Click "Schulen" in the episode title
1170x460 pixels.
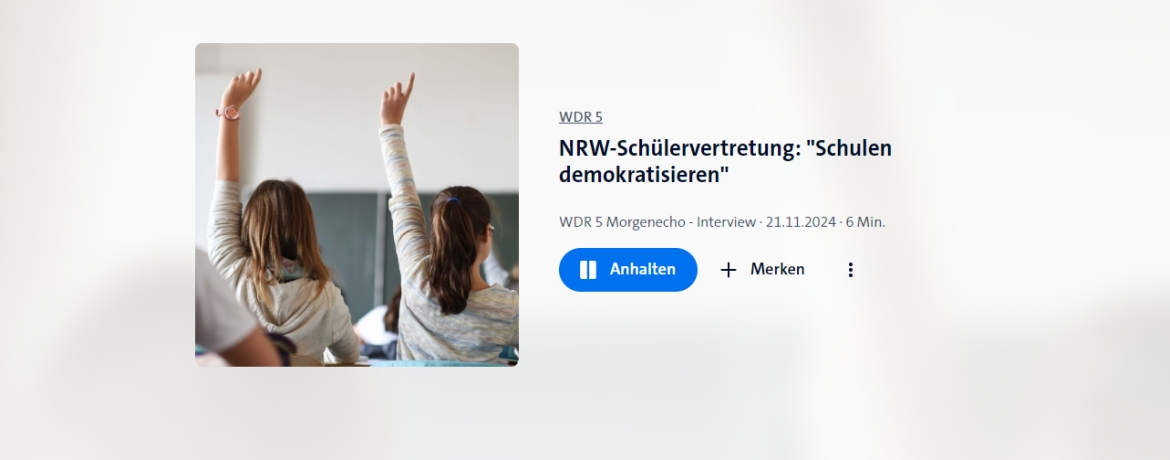click(853, 148)
